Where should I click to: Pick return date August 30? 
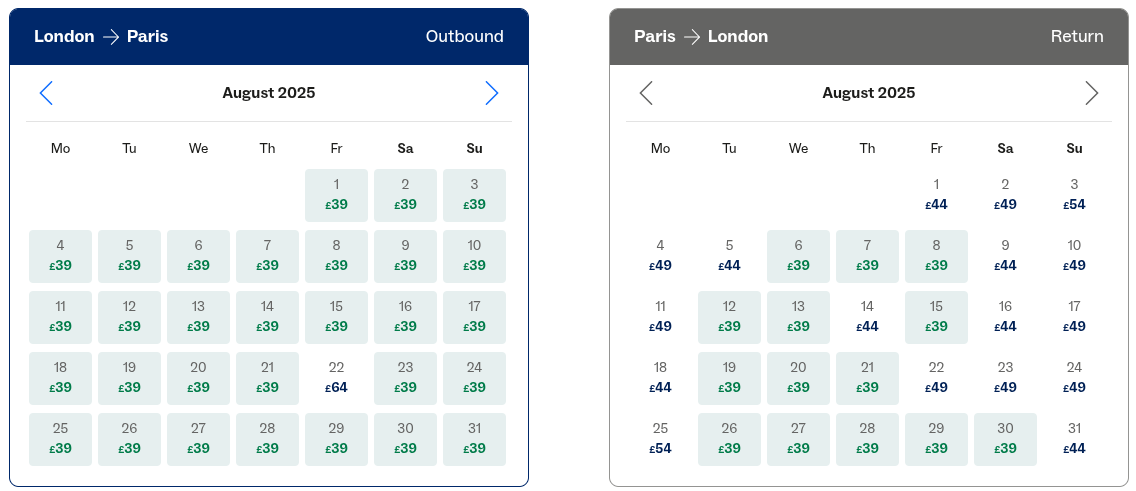(x=1005, y=439)
